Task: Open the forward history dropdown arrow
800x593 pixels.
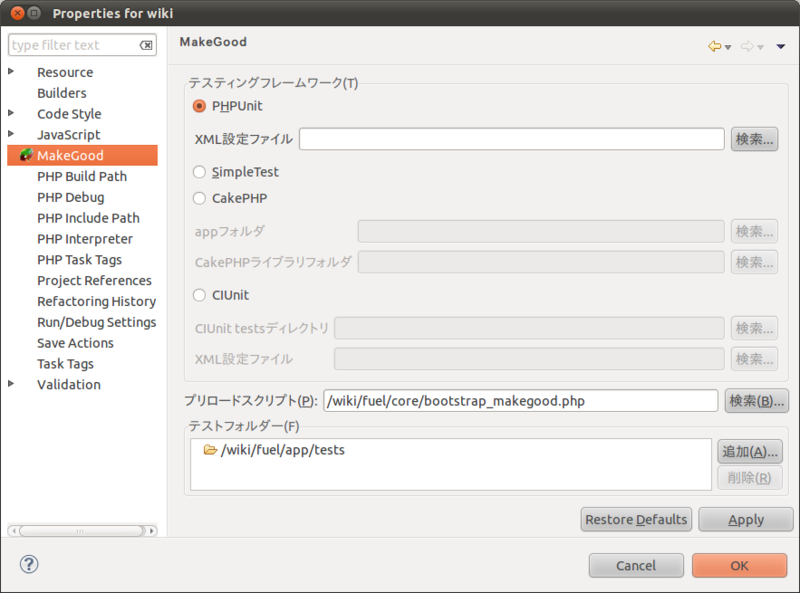Action: tap(760, 47)
